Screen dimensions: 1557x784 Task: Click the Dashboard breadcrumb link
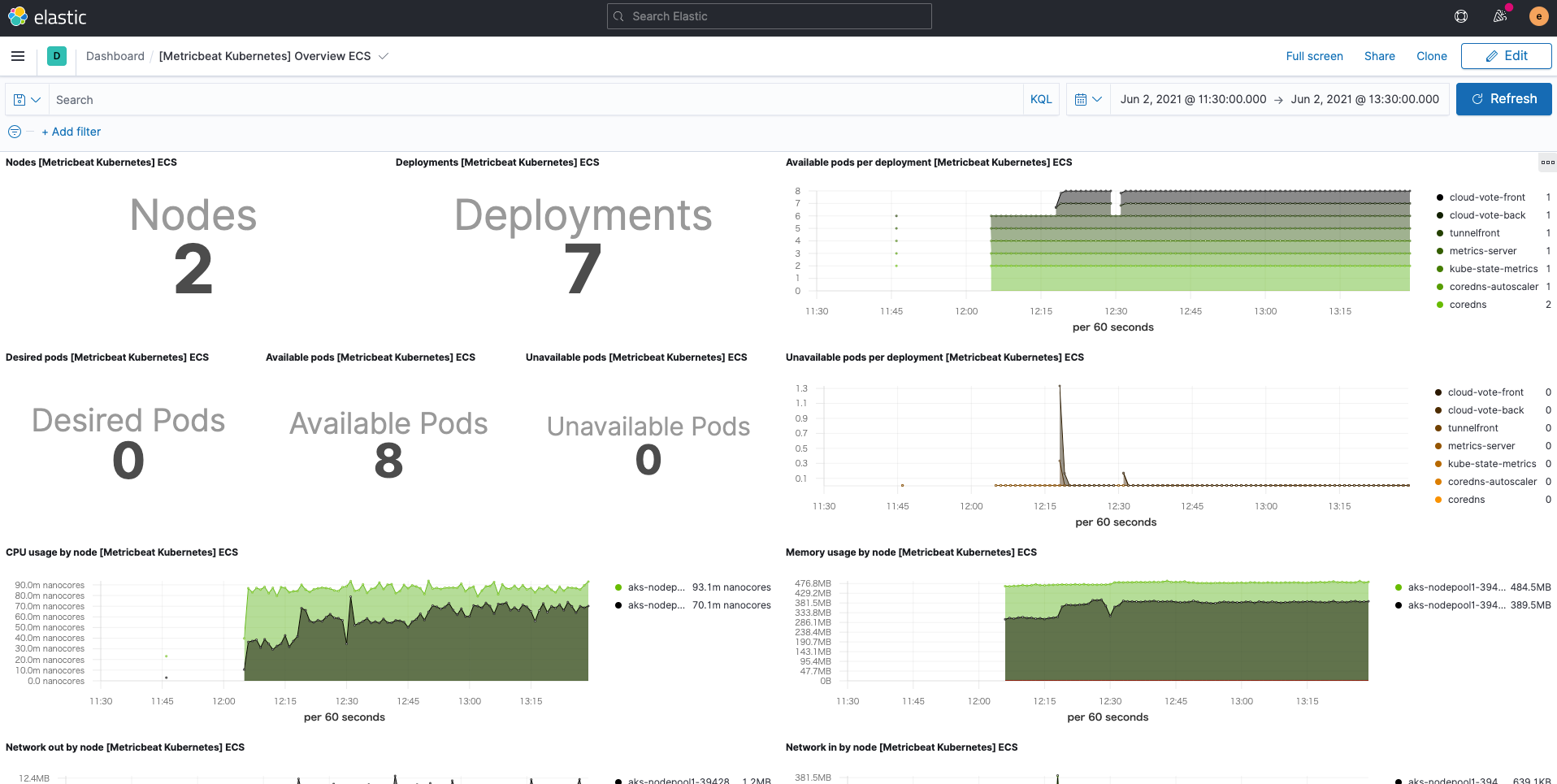click(115, 56)
